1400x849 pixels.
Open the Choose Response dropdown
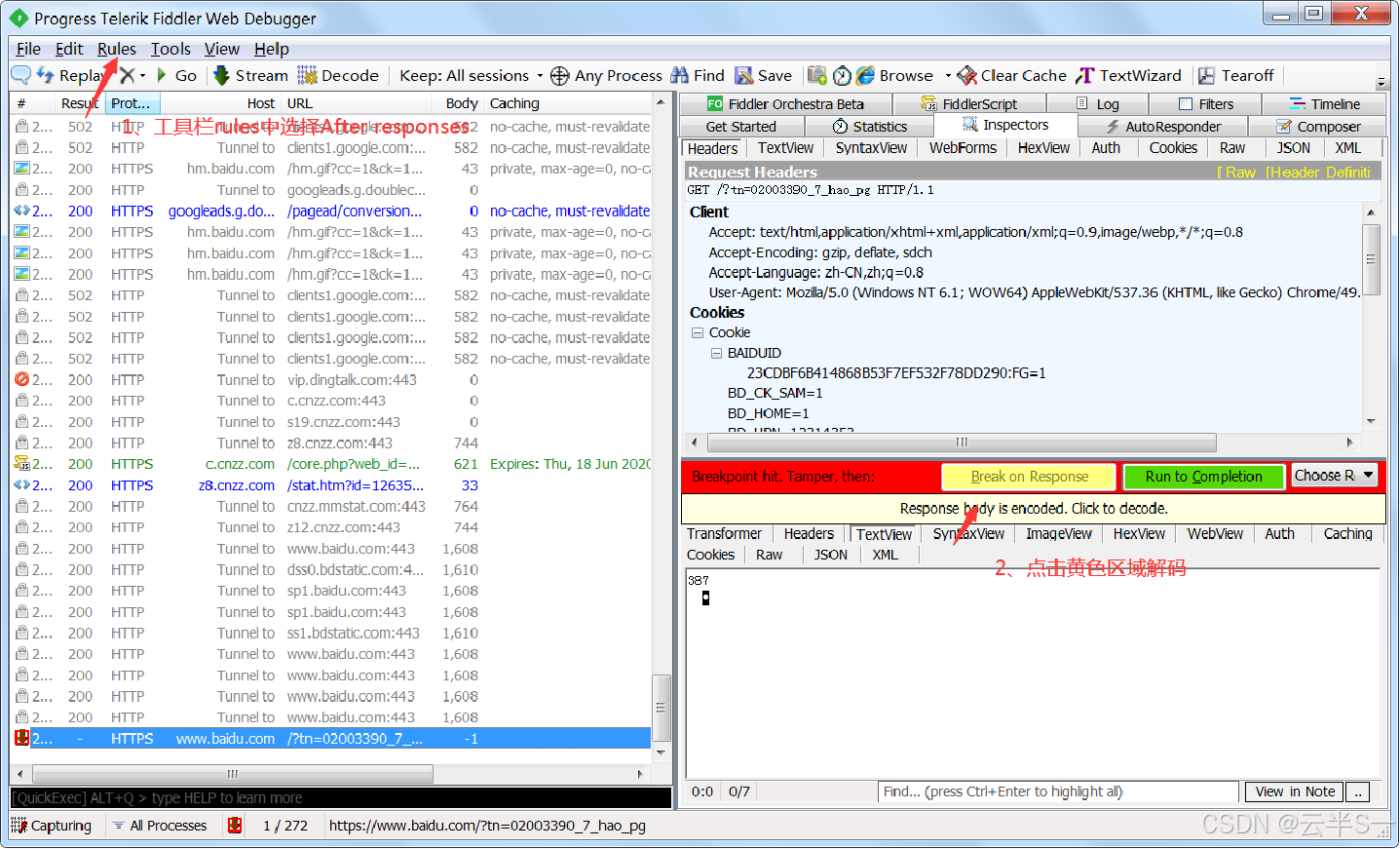point(1334,476)
